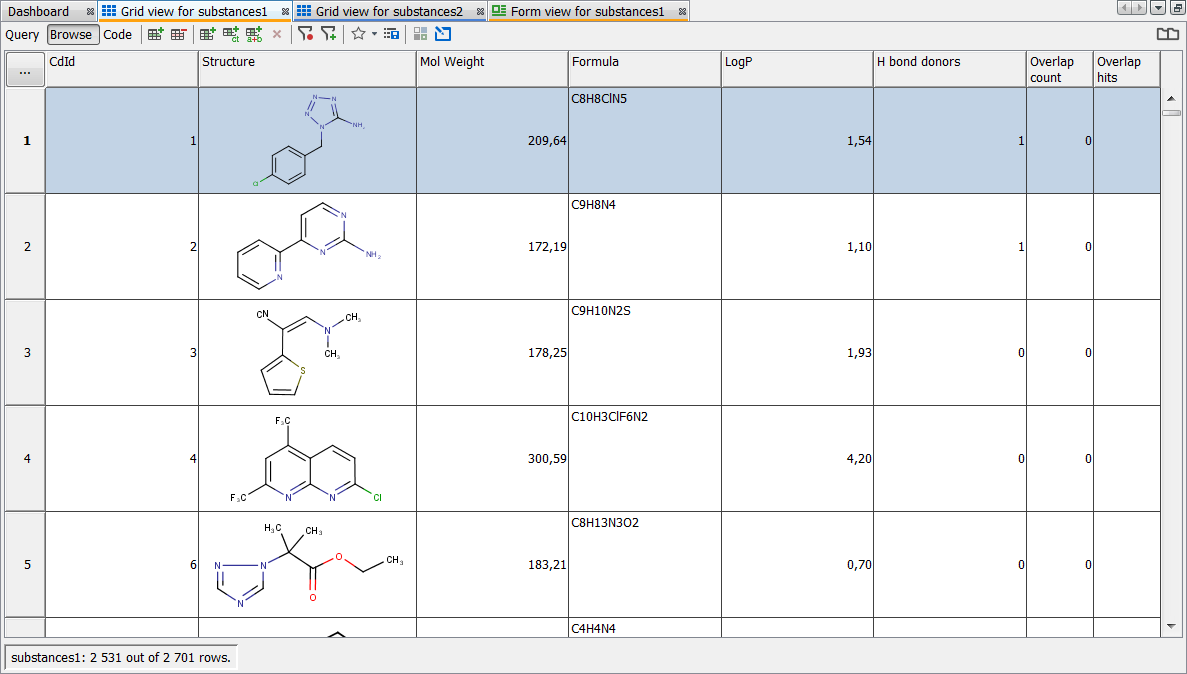Toggle Browse mode button
Viewport: 1187px width, 674px height.
tap(71, 34)
